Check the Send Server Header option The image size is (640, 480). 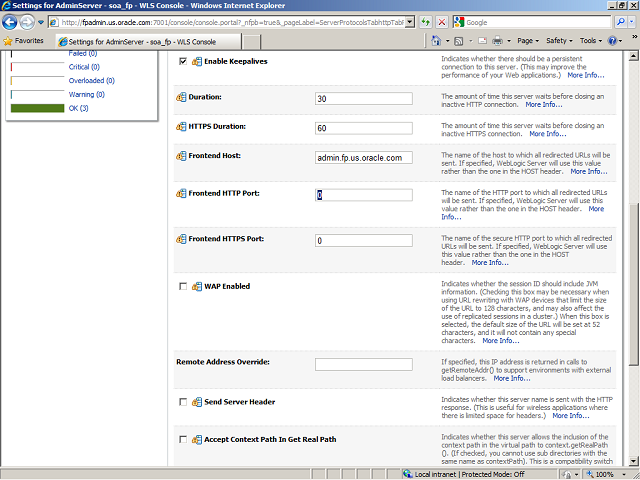point(183,402)
